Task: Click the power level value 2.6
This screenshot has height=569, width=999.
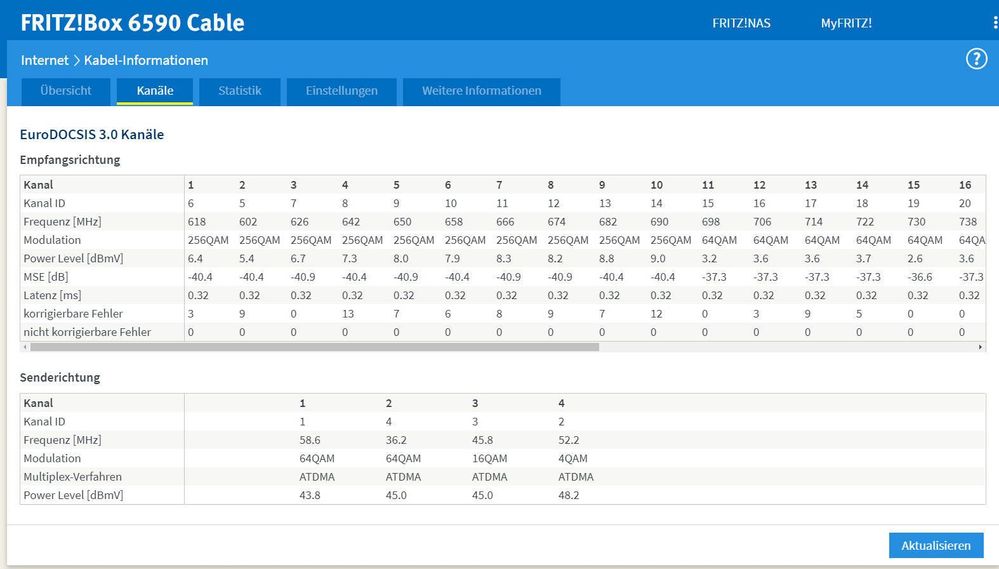Action: click(x=915, y=259)
